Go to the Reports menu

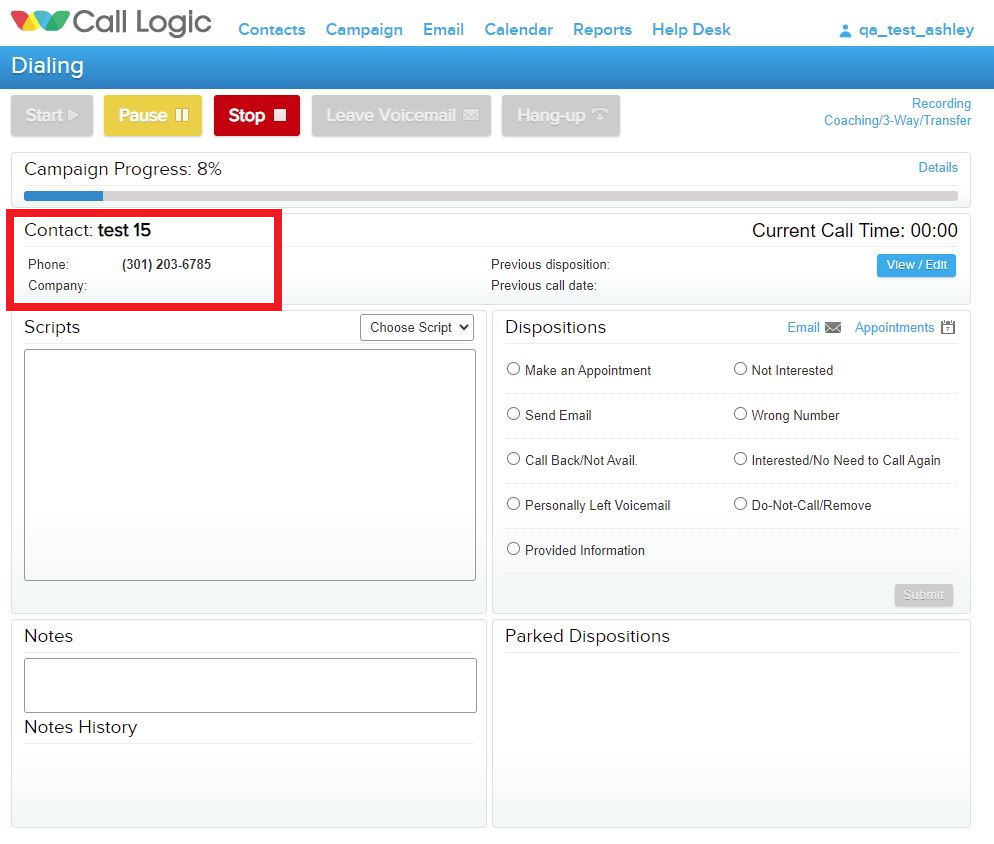pyautogui.click(x=602, y=30)
